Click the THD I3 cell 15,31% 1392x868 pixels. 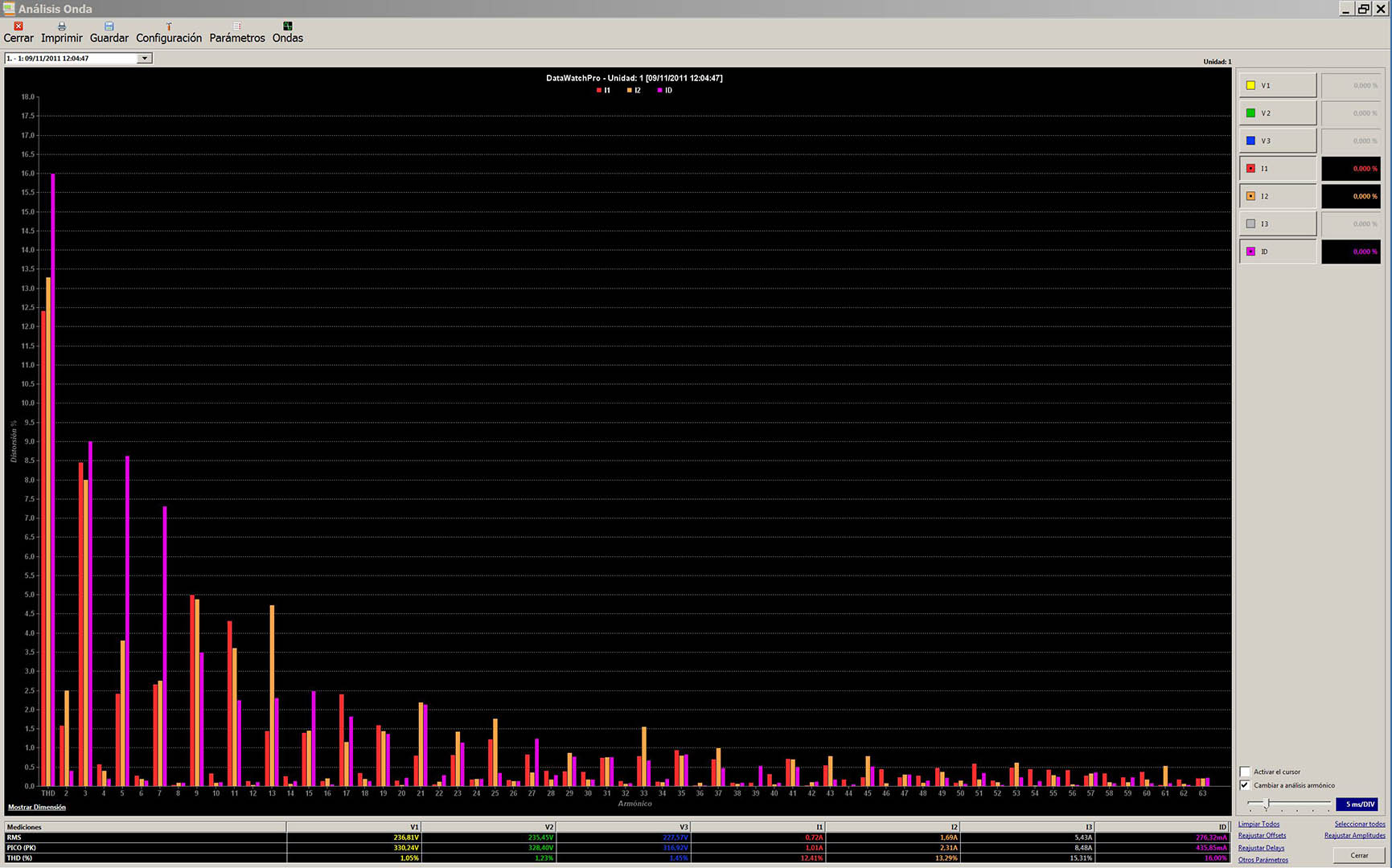click(1027, 858)
